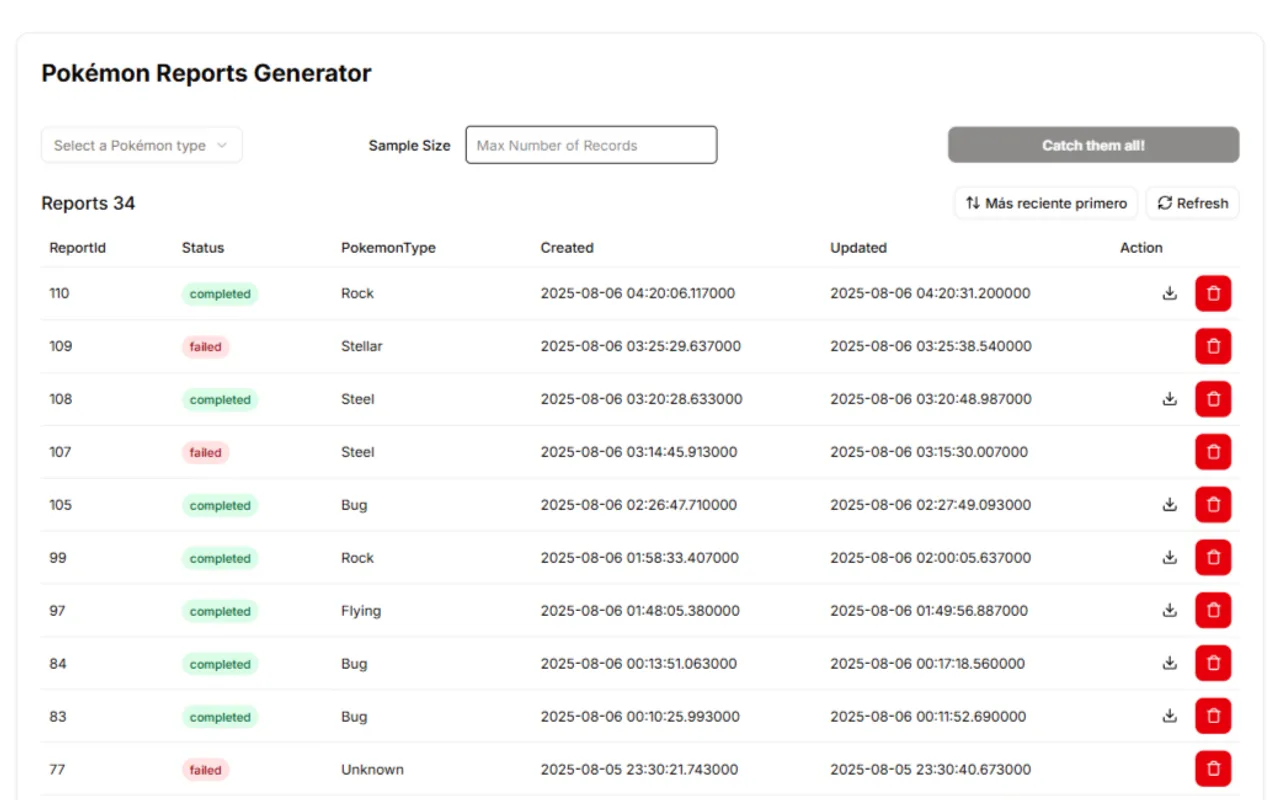The width and height of the screenshot is (1280, 800).
Task: Delete Unknown type report 77
Action: click(1213, 769)
